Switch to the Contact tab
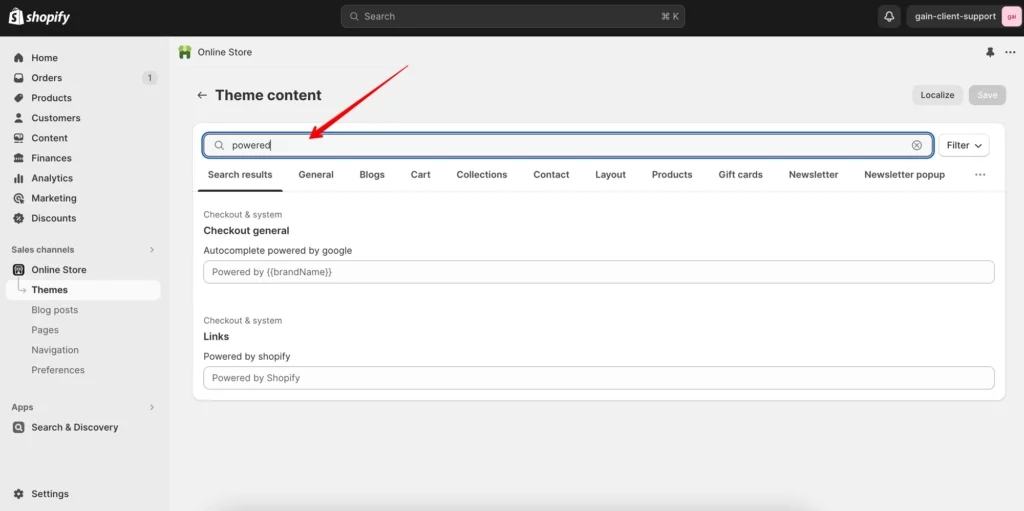This screenshot has height=511, width=1024. pos(551,174)
